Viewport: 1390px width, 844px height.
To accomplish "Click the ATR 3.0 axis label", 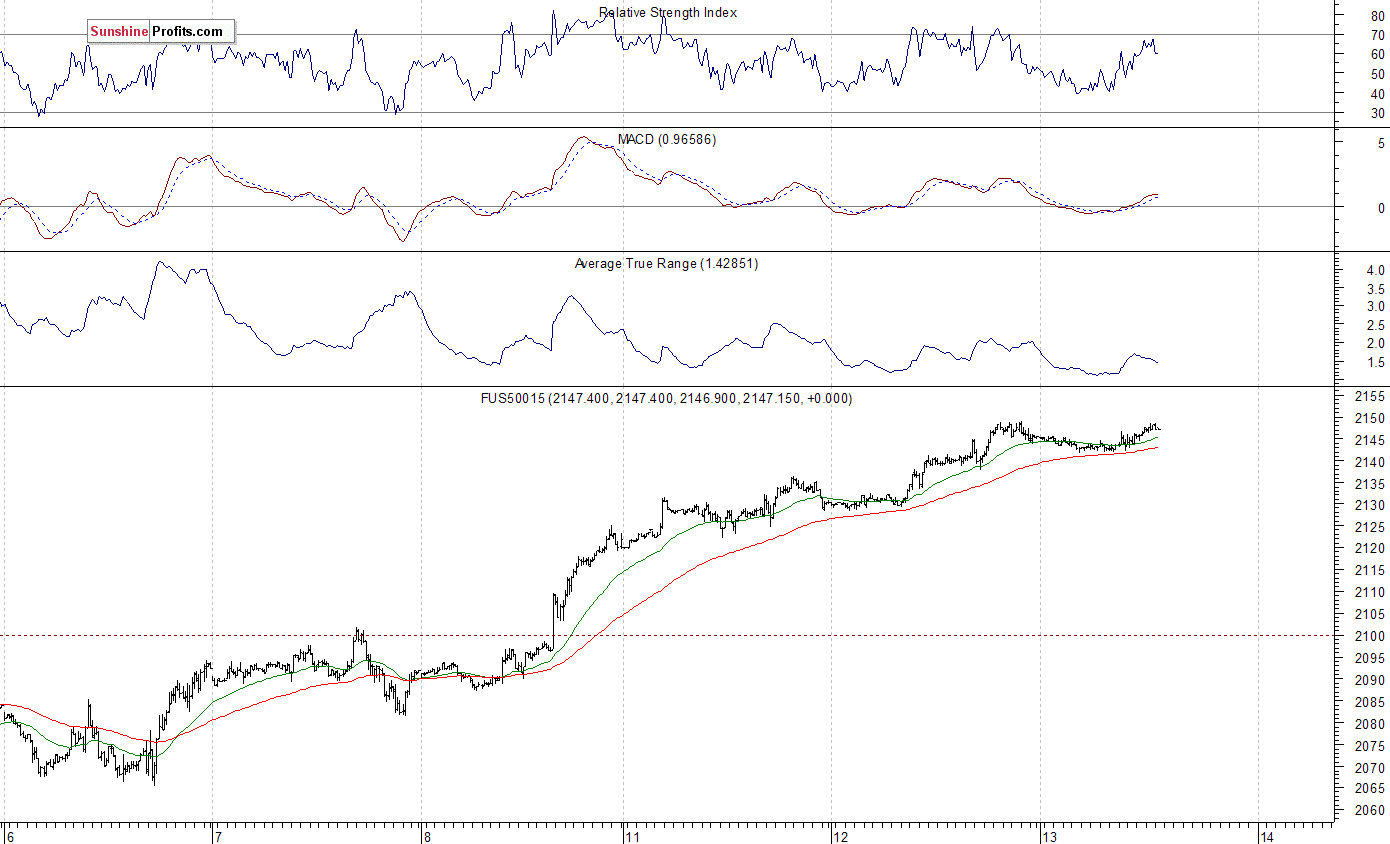I will 1375,307.
